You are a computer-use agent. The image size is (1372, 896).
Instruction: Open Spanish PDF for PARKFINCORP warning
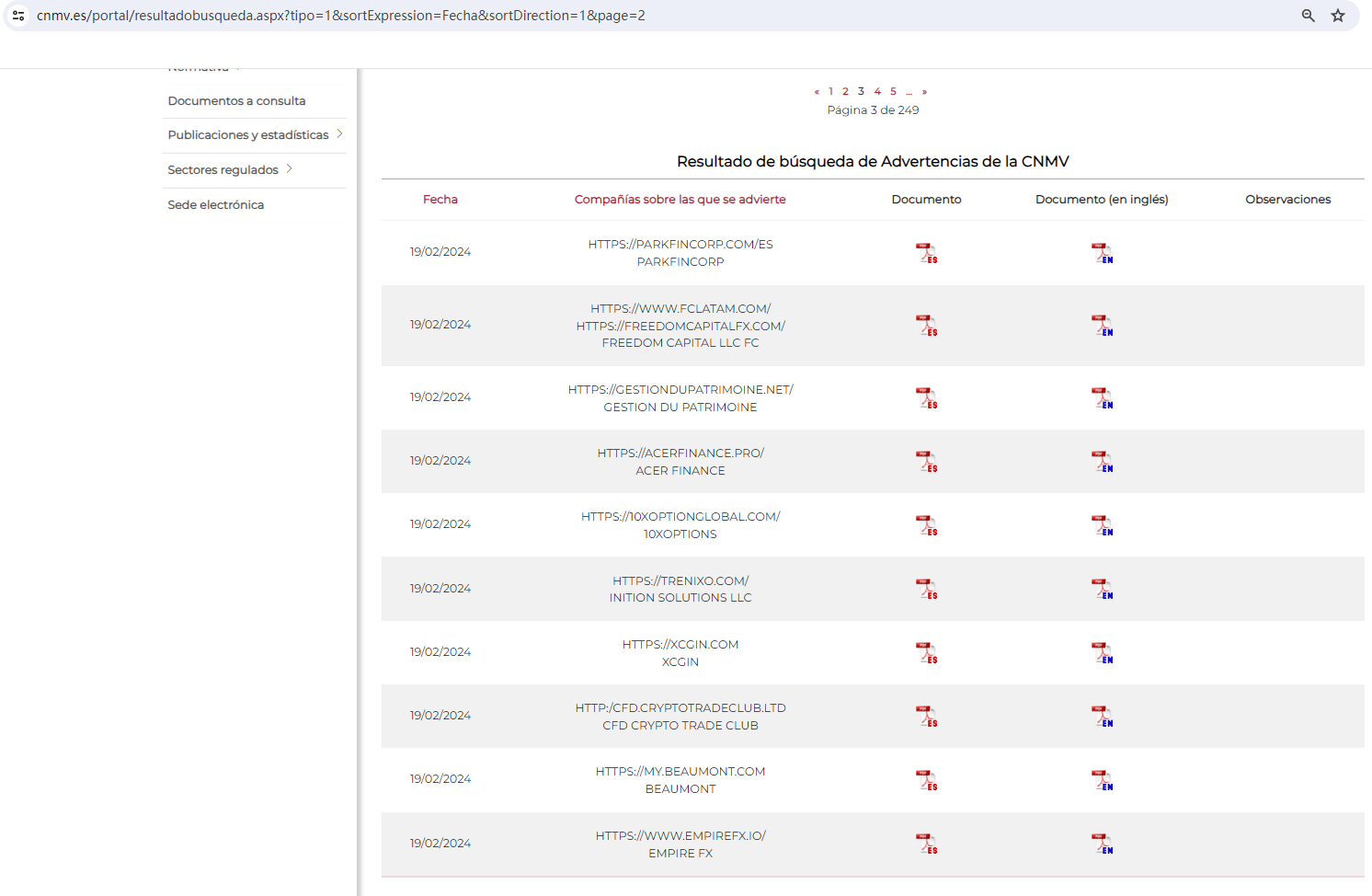[926, 253]
